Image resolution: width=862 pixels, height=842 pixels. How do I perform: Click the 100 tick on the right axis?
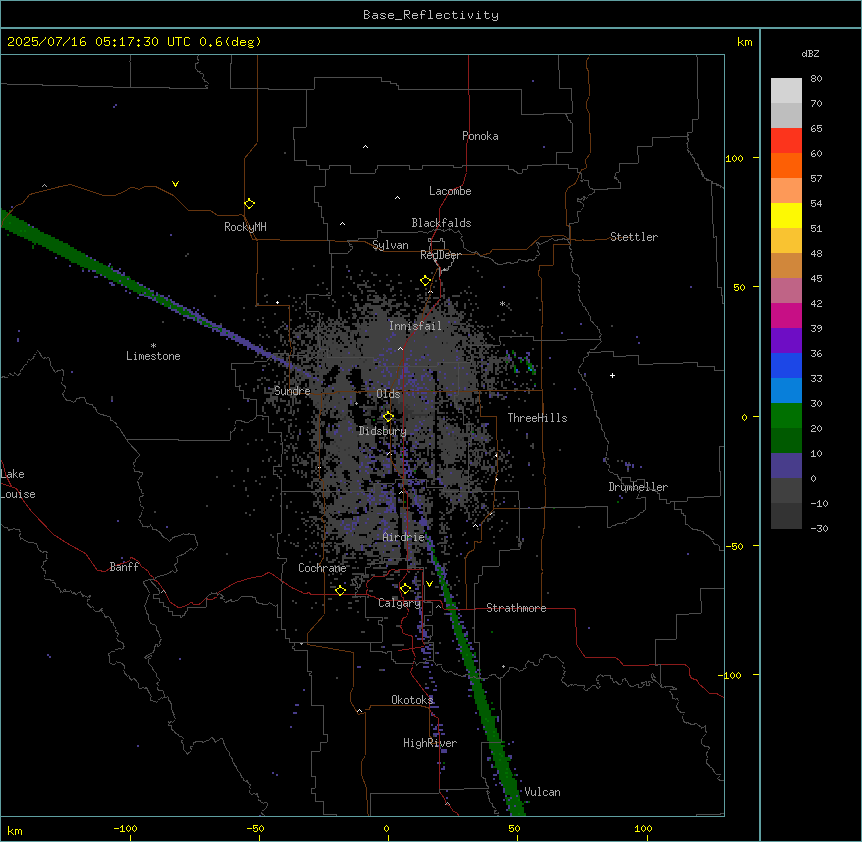(734, 158)
